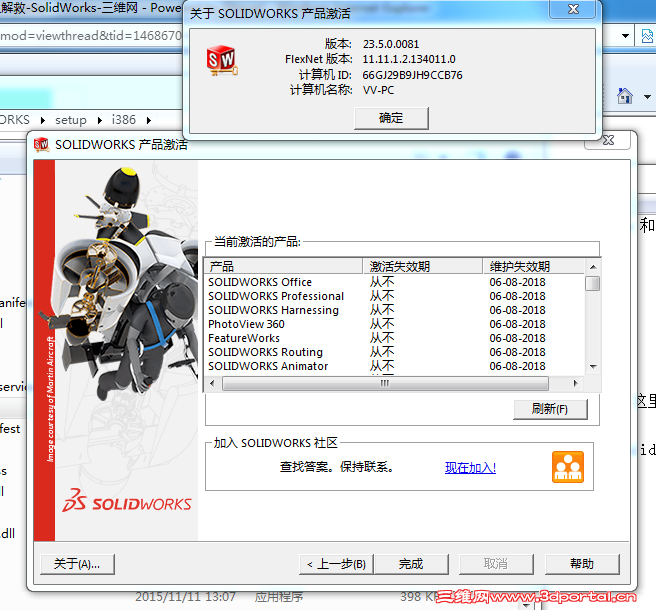
Task: Open the dropdown arrow beside Home icon
Action: (647, 97)
